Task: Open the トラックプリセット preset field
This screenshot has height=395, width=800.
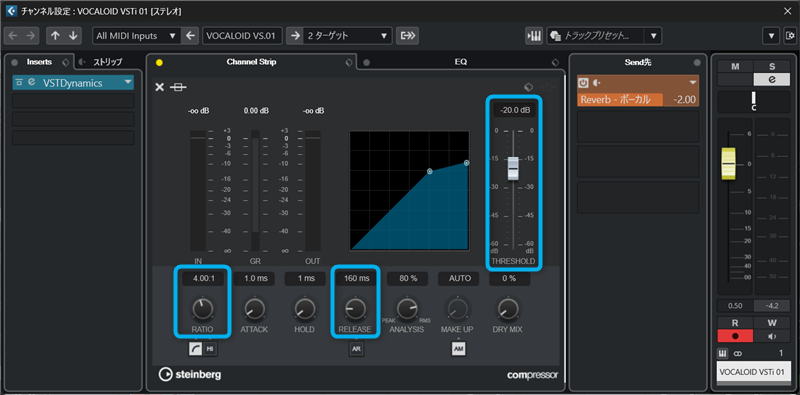Action: point(595,36)
